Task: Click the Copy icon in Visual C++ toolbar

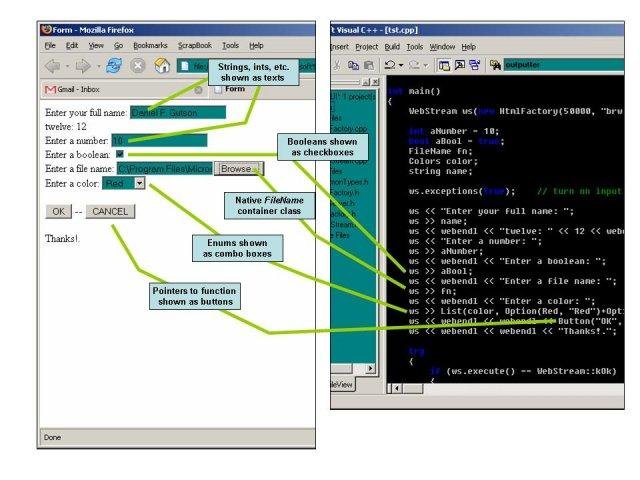Action: 353,65
